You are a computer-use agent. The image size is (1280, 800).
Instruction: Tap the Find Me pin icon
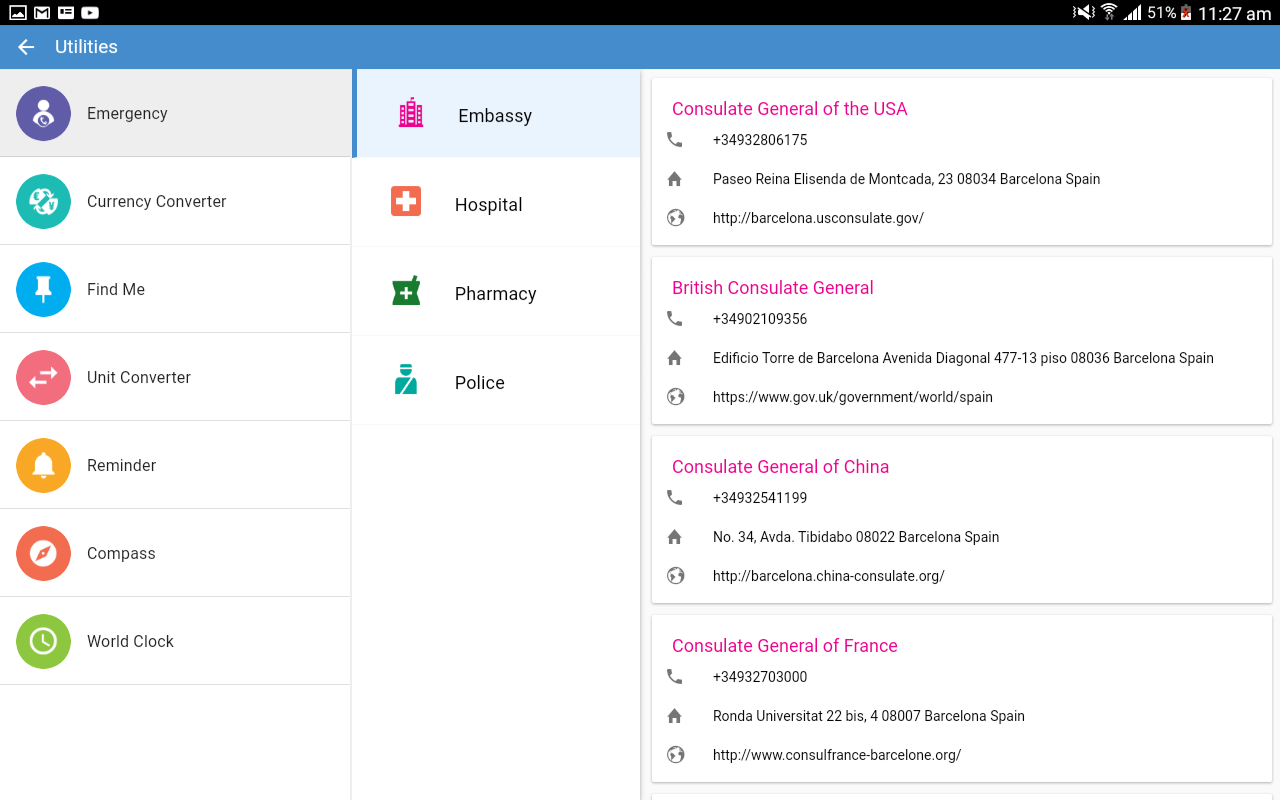(43, 289)
